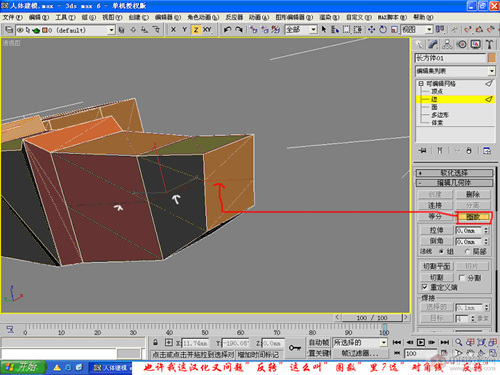Select the 顶点 (Vertex) sub-object level
Image resolution: width=500 pixels, height=375 pixels.
tap(437, 91)
